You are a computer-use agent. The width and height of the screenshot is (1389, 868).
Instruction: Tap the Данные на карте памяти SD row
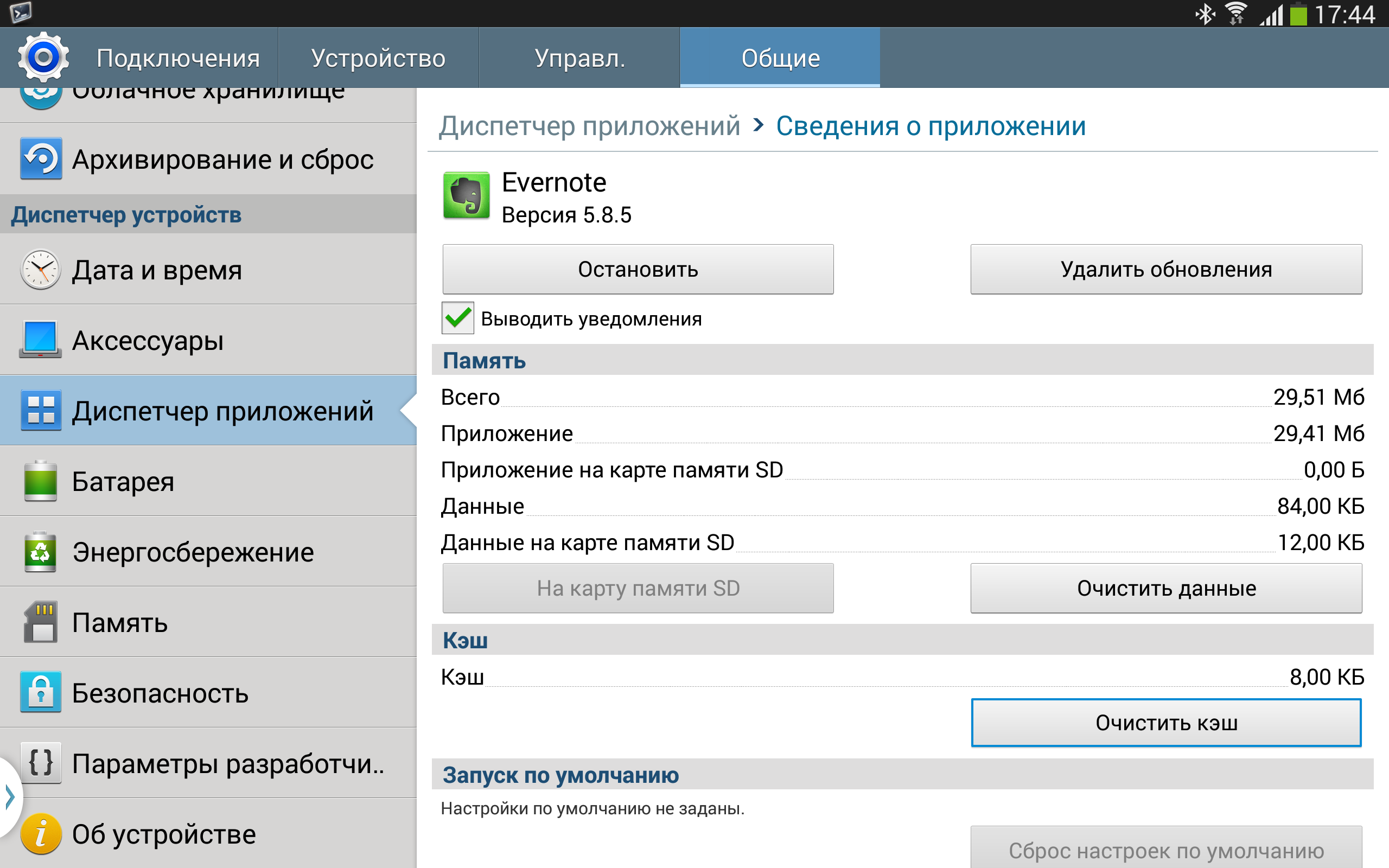tap(902, 542)
